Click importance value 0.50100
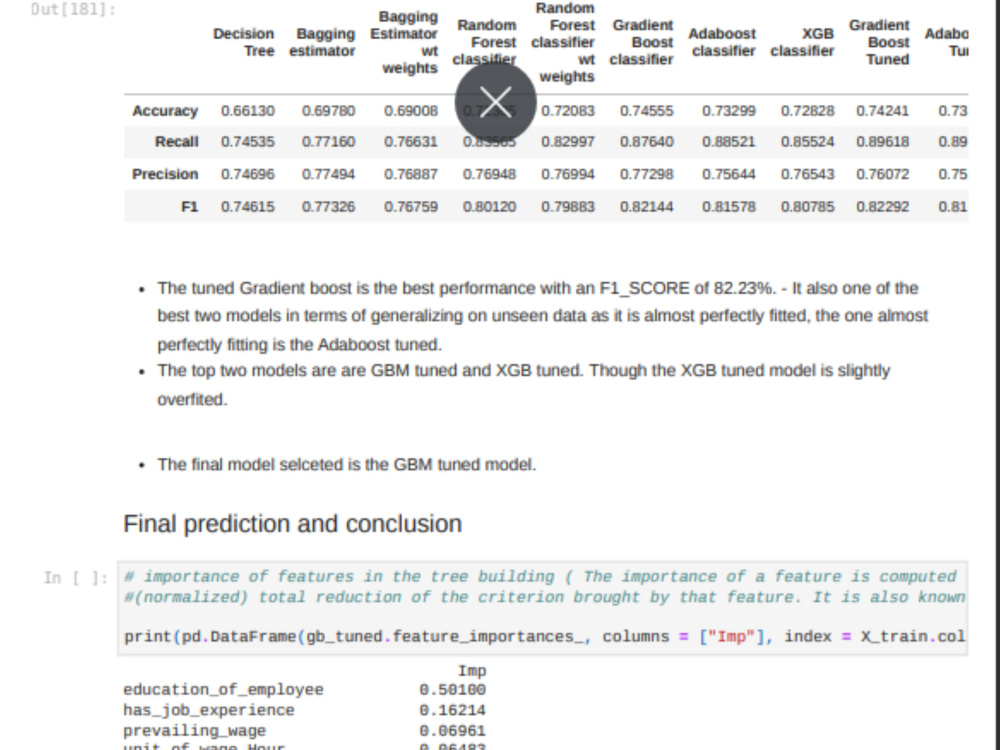The height and width of the screenshot is (750, 1000). [x=453, y=689]
